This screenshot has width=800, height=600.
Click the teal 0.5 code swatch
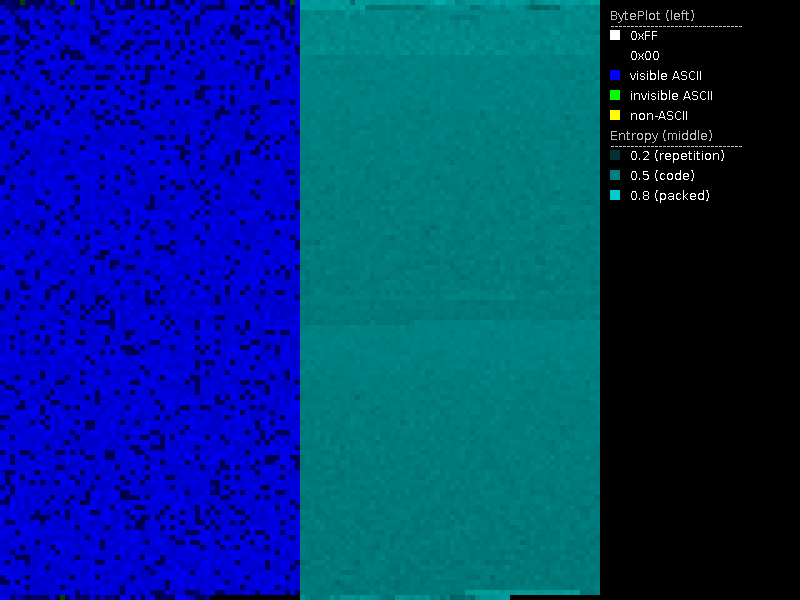tap(615, 175)
